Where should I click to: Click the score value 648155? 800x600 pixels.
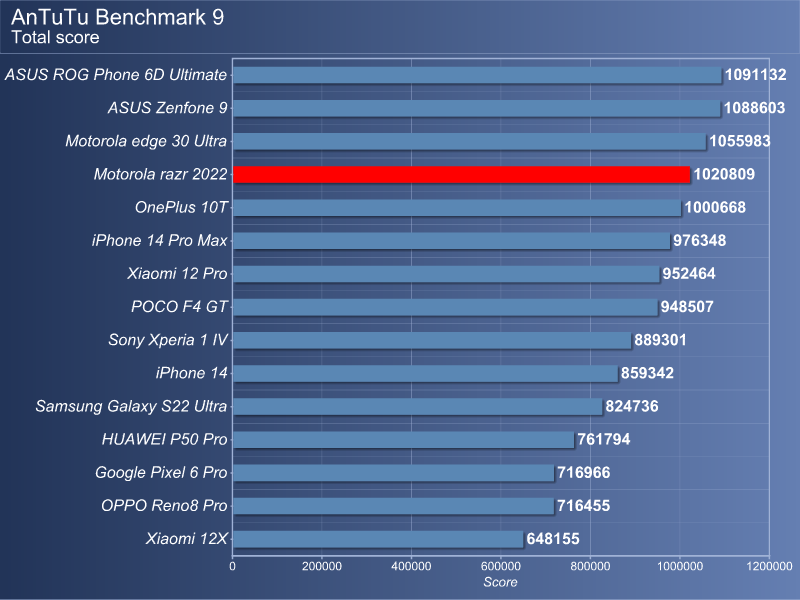[553, 539]
